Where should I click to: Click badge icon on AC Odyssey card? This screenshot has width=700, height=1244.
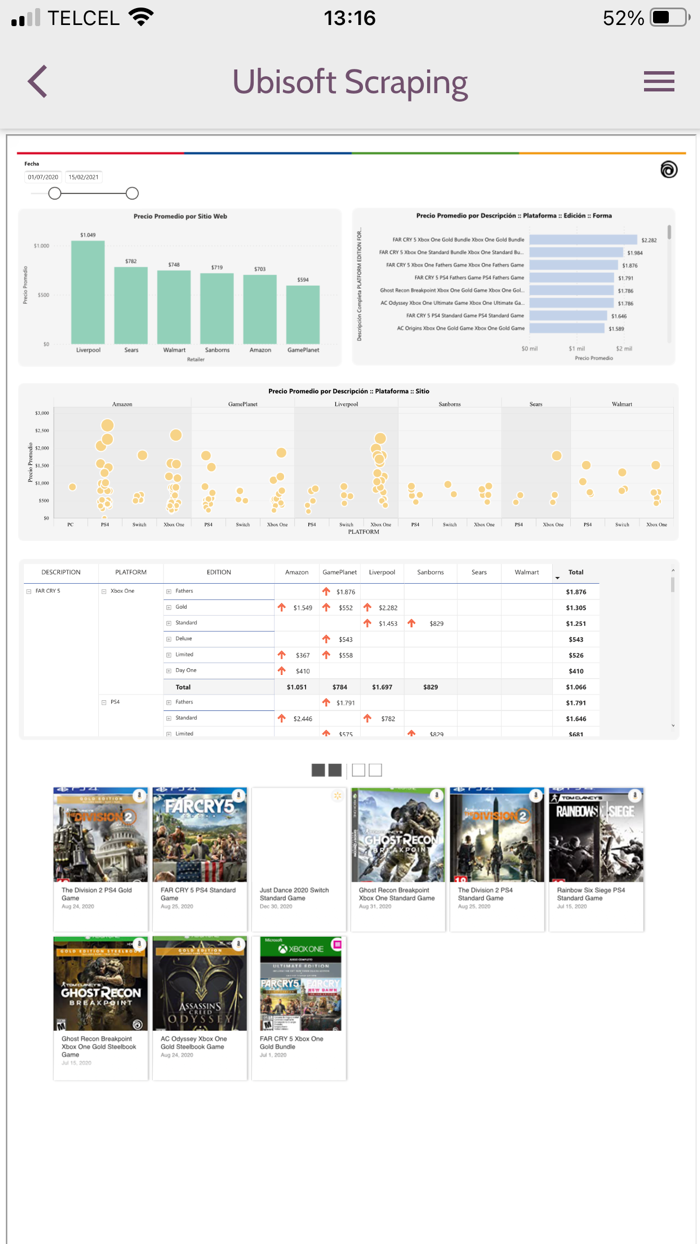tap(238, 944)
